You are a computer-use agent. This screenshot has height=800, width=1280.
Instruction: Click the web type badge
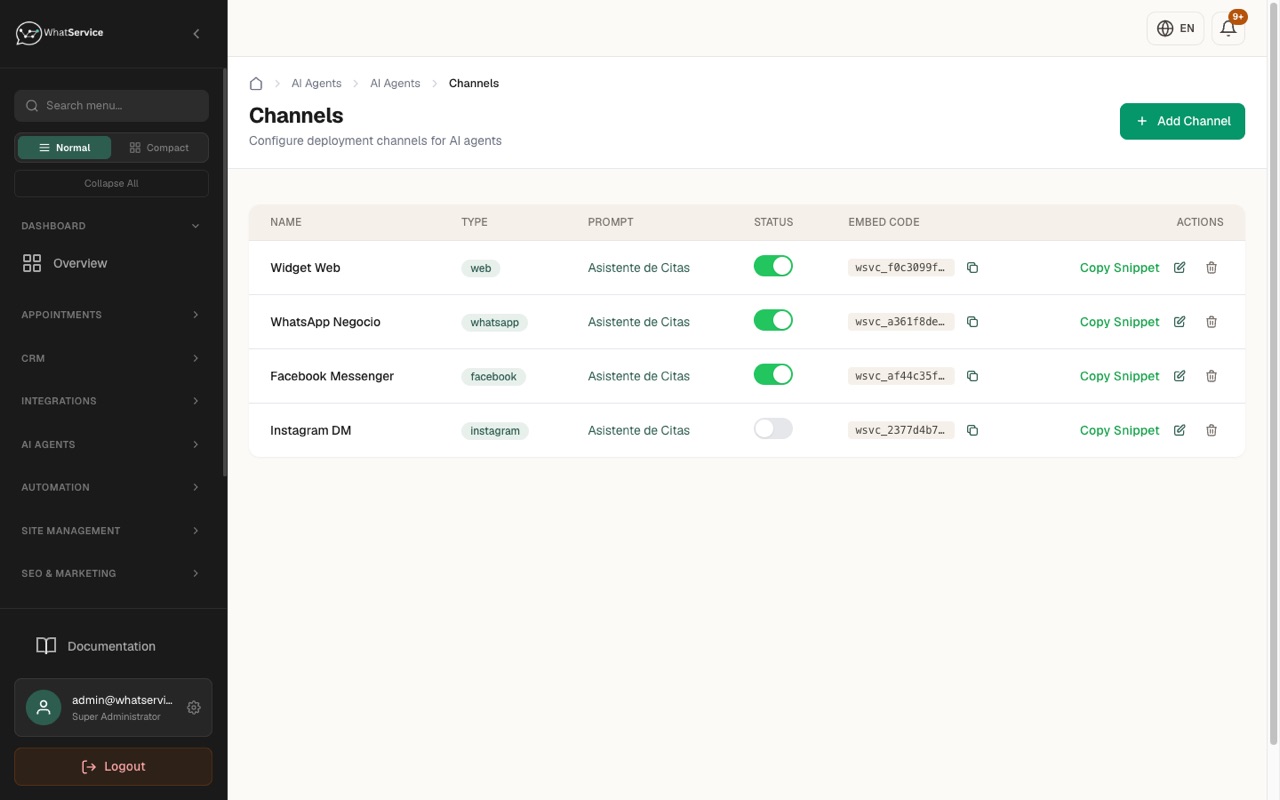[480, 268]
